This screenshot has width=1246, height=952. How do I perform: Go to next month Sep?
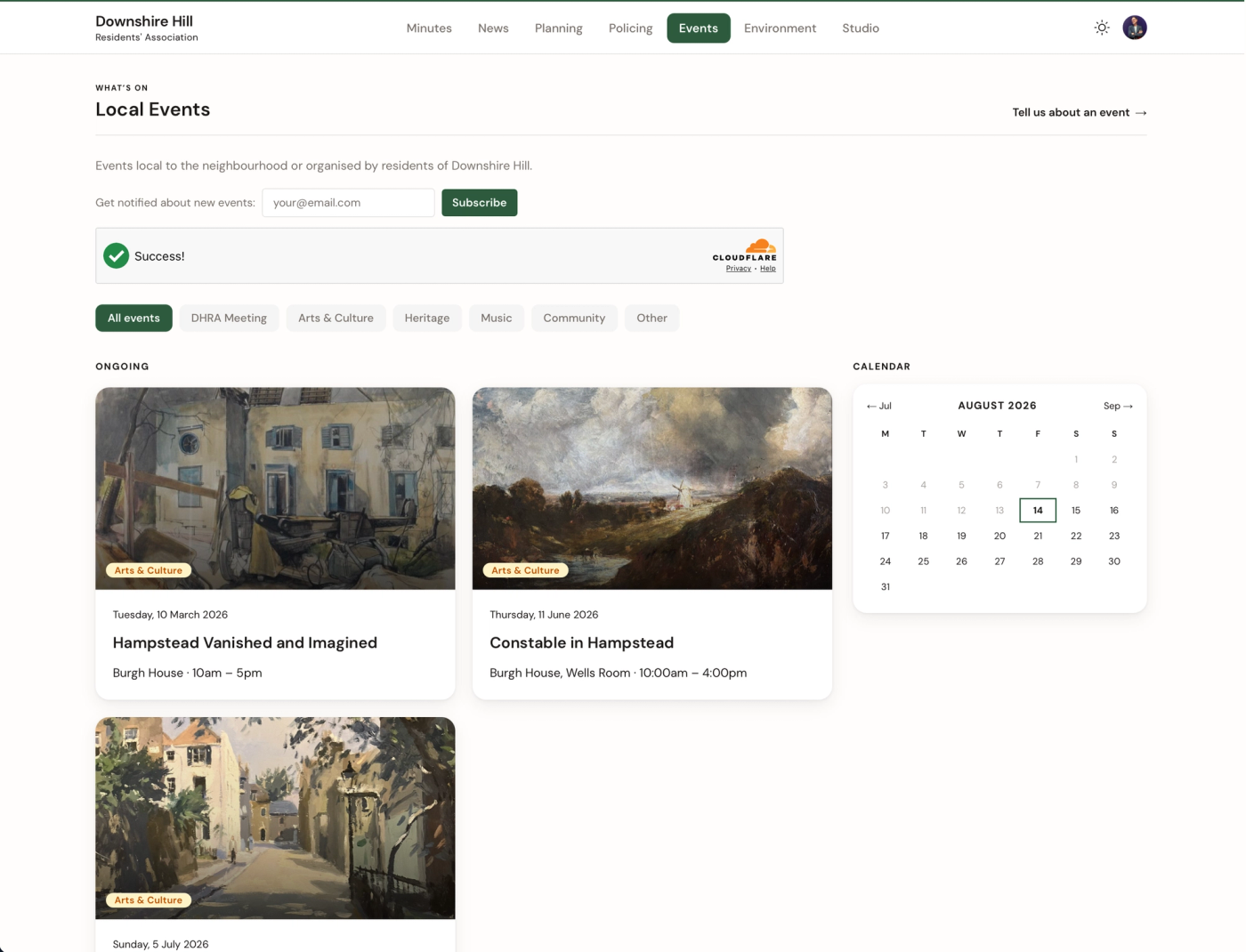coord(1118,406)
